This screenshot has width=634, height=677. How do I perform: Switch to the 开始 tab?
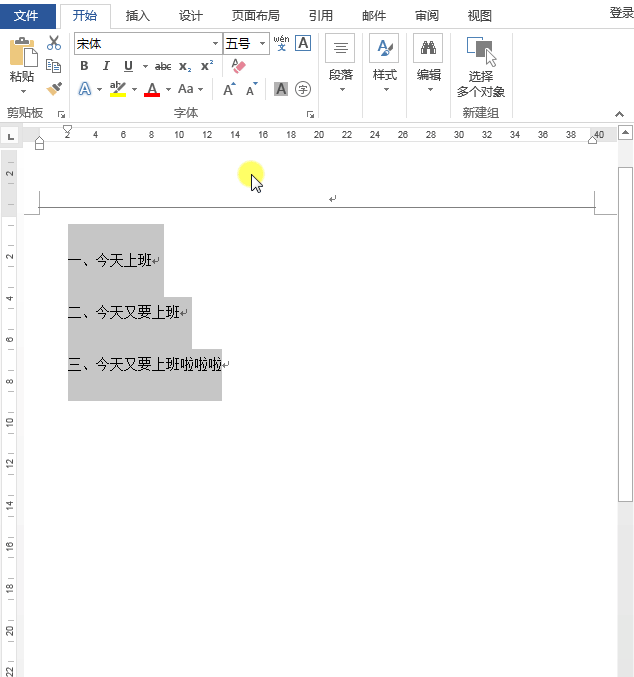85,16
